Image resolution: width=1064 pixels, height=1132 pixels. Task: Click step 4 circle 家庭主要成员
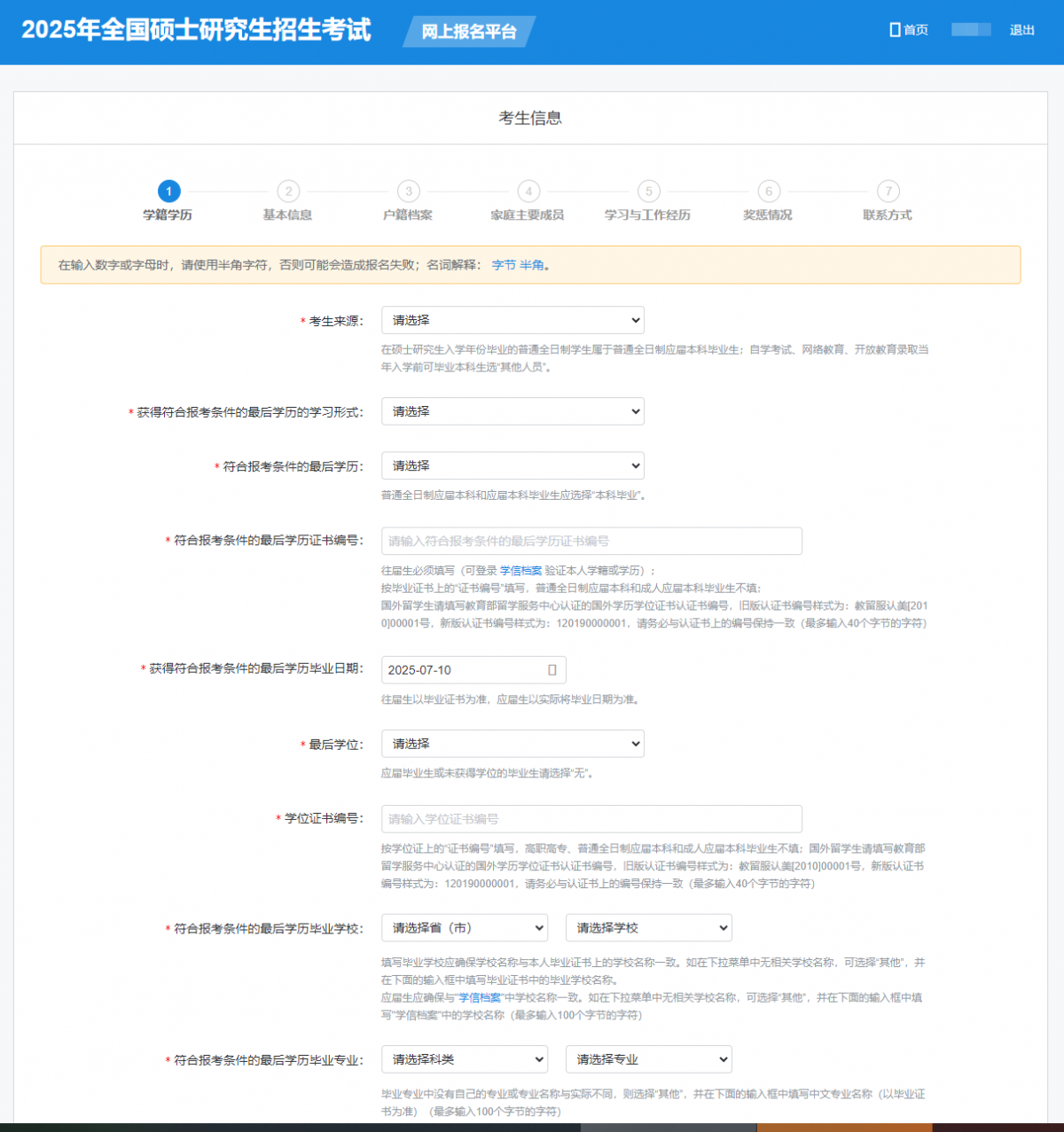click(x=528, y=191)
